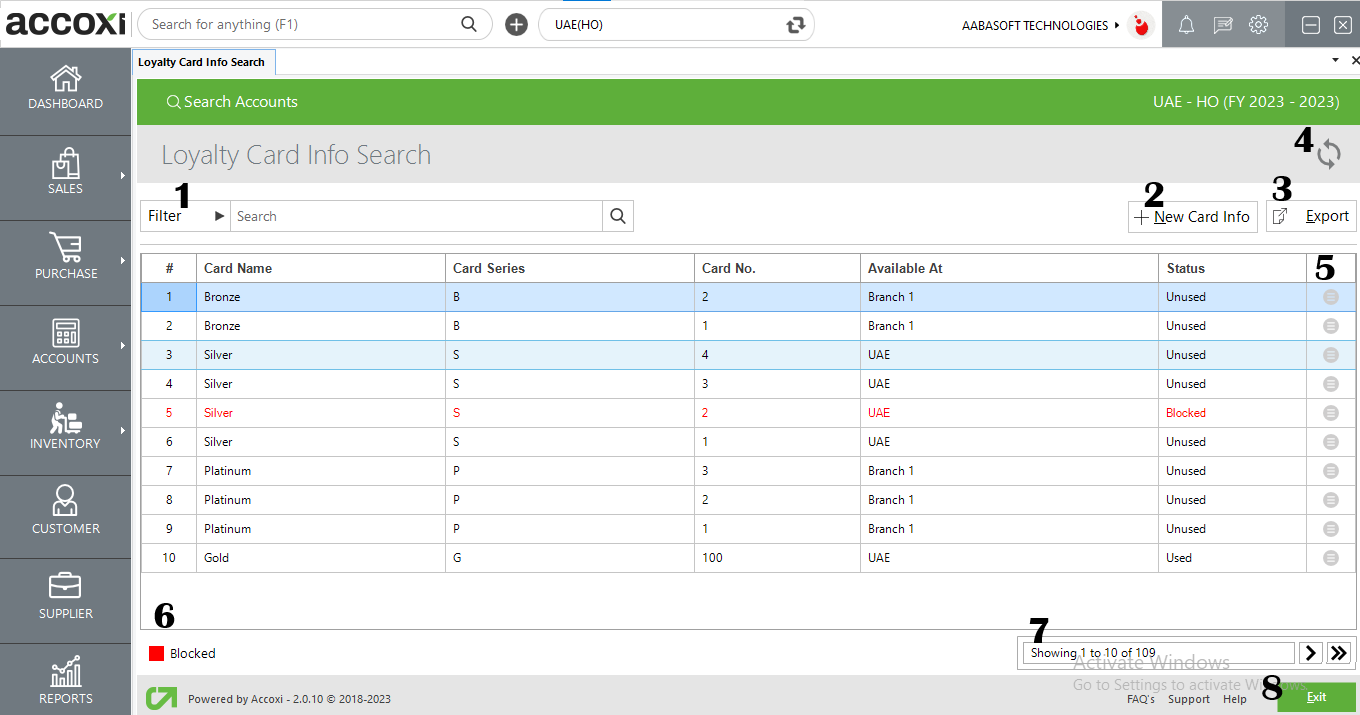The image size is (1360, 715).
Task: Expand the Inventory sidebar submenu
Action: tap(122, 431)
